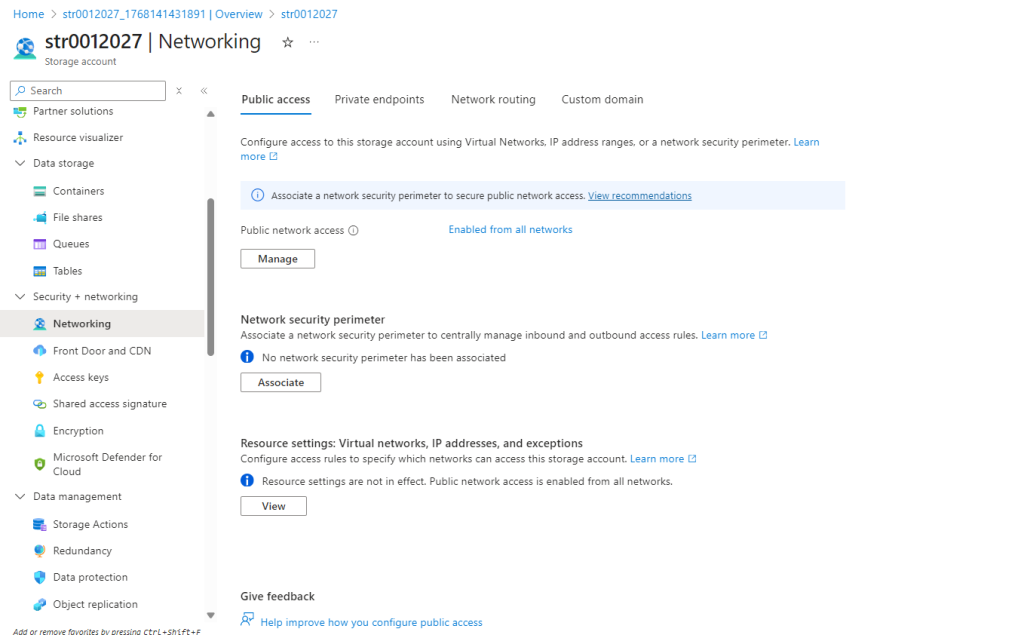The width and height of the screenshot is (1024, 635).
Task: Click the Queues icon
Action: coord(40,244)
